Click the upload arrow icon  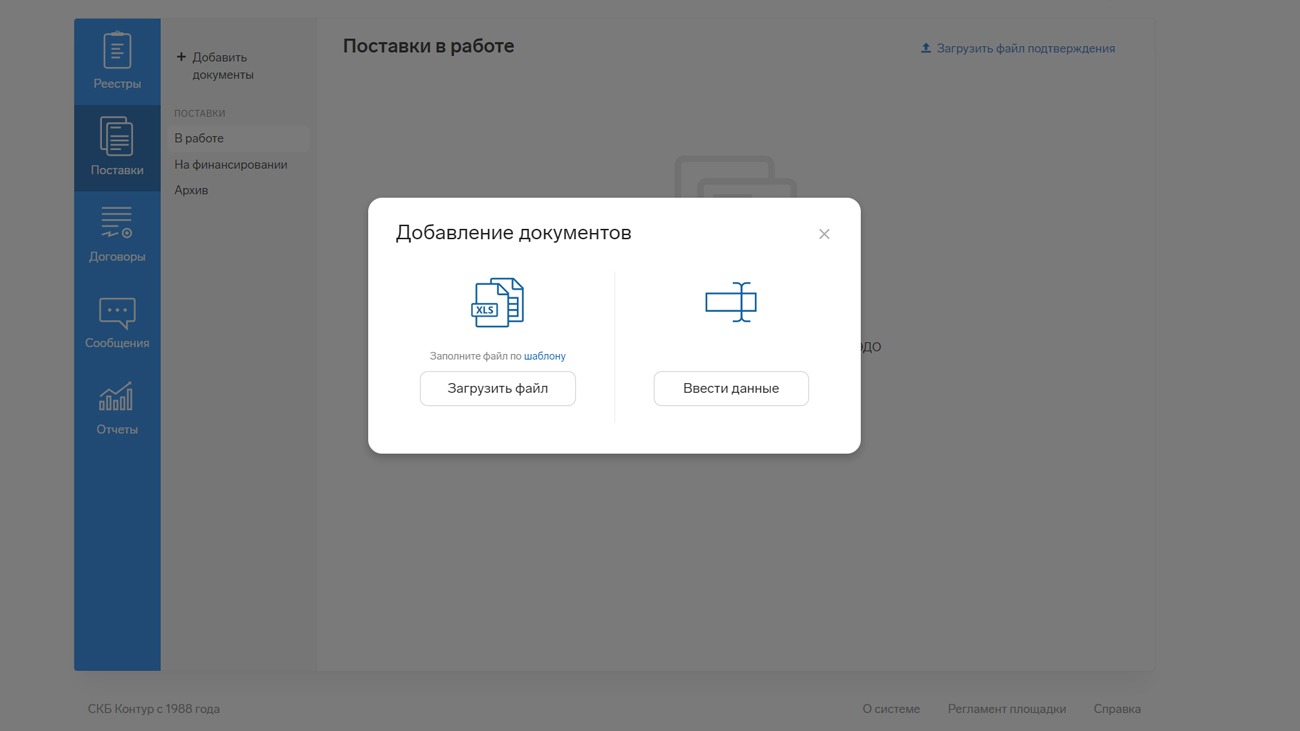click(926, 48)
